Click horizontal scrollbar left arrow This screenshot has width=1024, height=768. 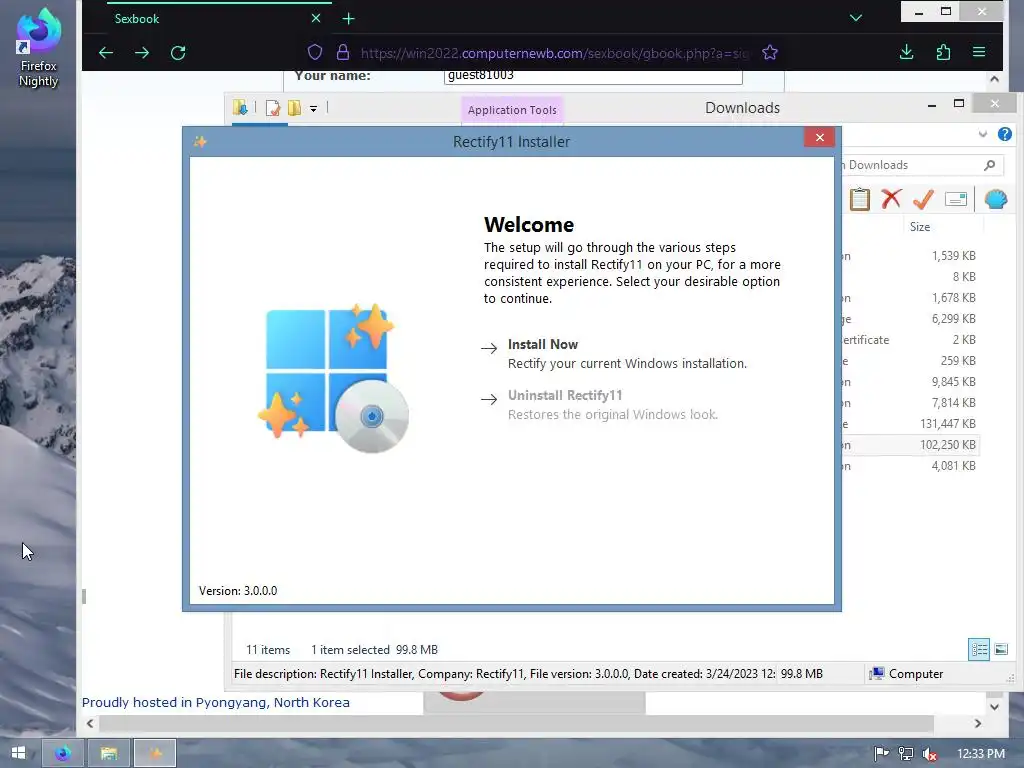point(90,724)
